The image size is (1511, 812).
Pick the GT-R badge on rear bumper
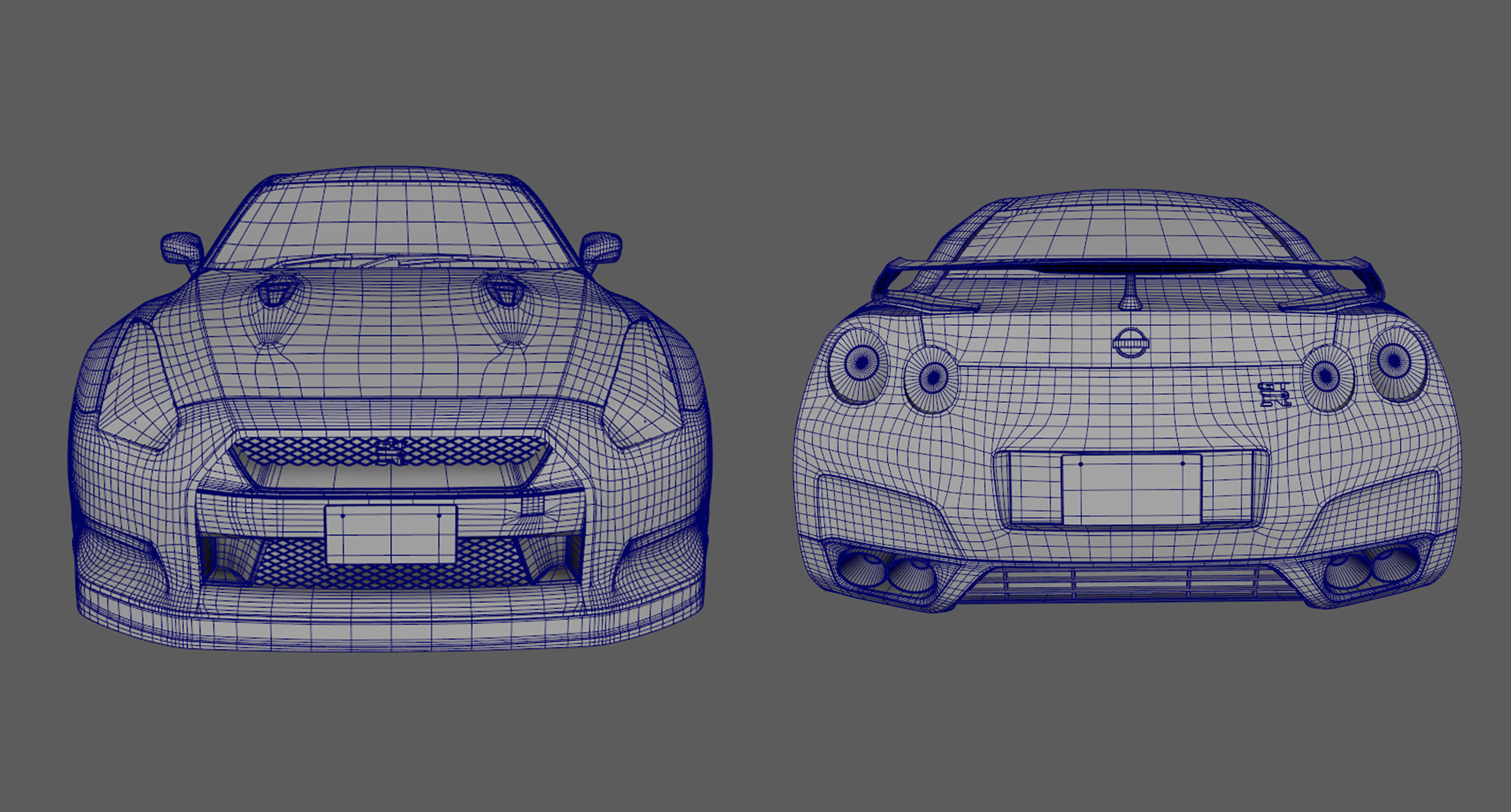tap(1274, 394)
